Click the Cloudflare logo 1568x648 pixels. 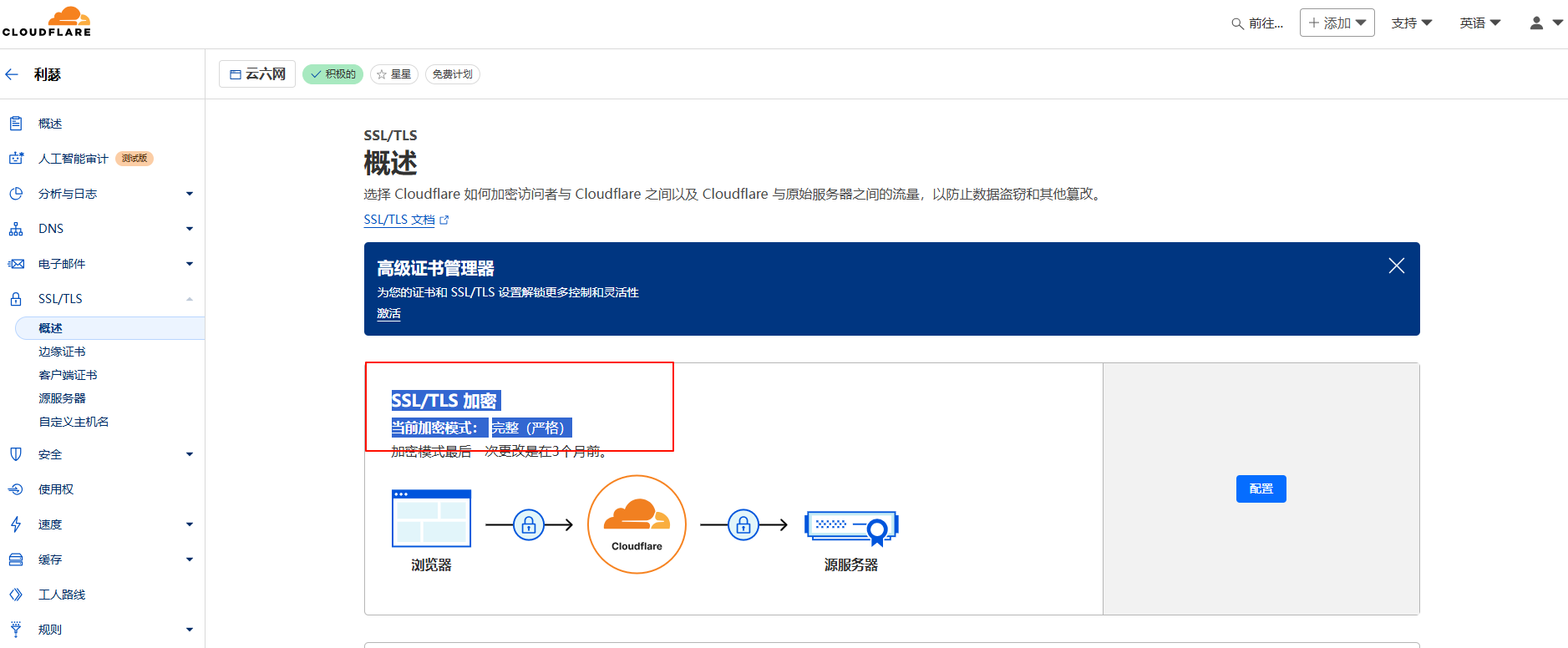[x=47, y=22]
